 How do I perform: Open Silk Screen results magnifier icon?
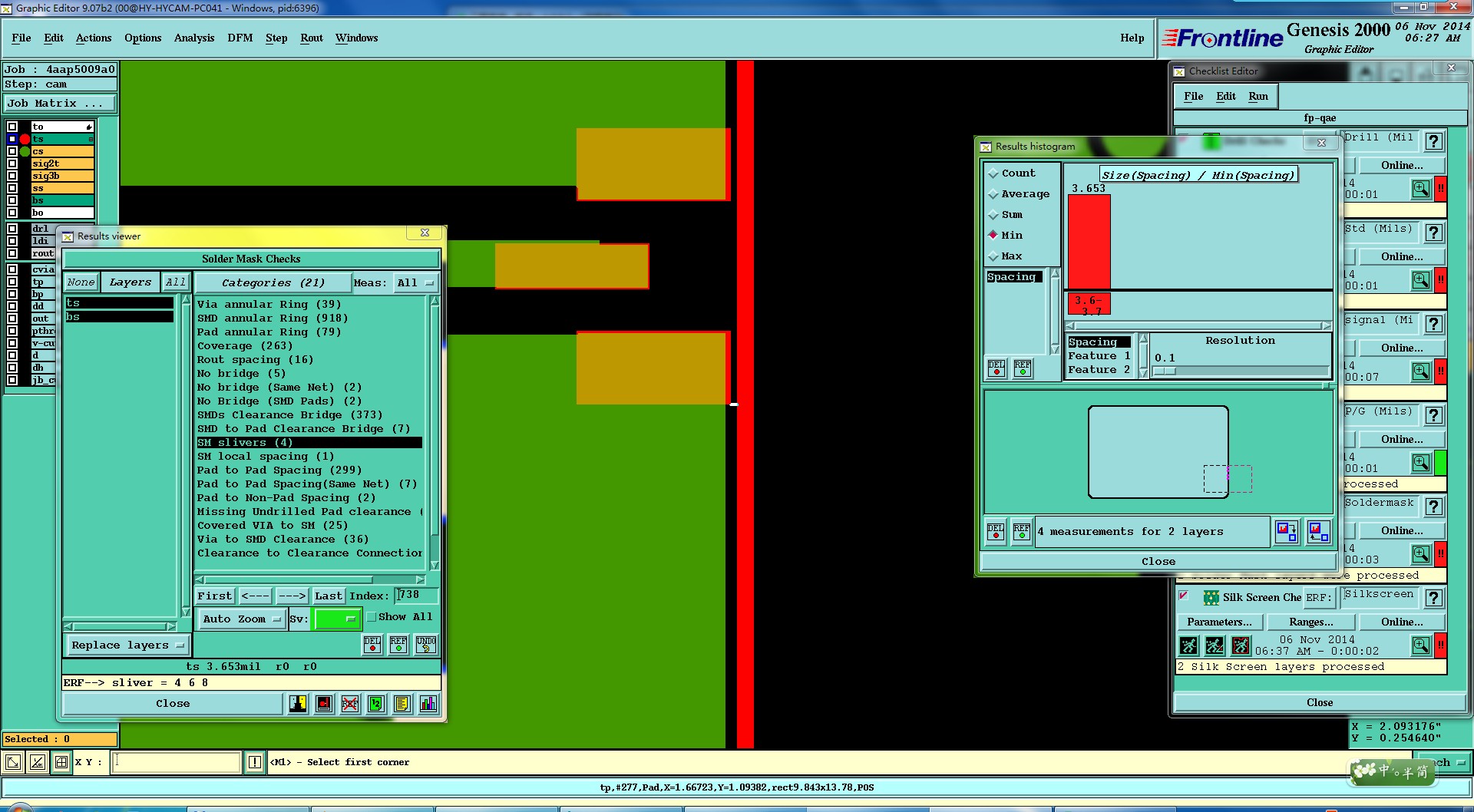[1421, 645]
